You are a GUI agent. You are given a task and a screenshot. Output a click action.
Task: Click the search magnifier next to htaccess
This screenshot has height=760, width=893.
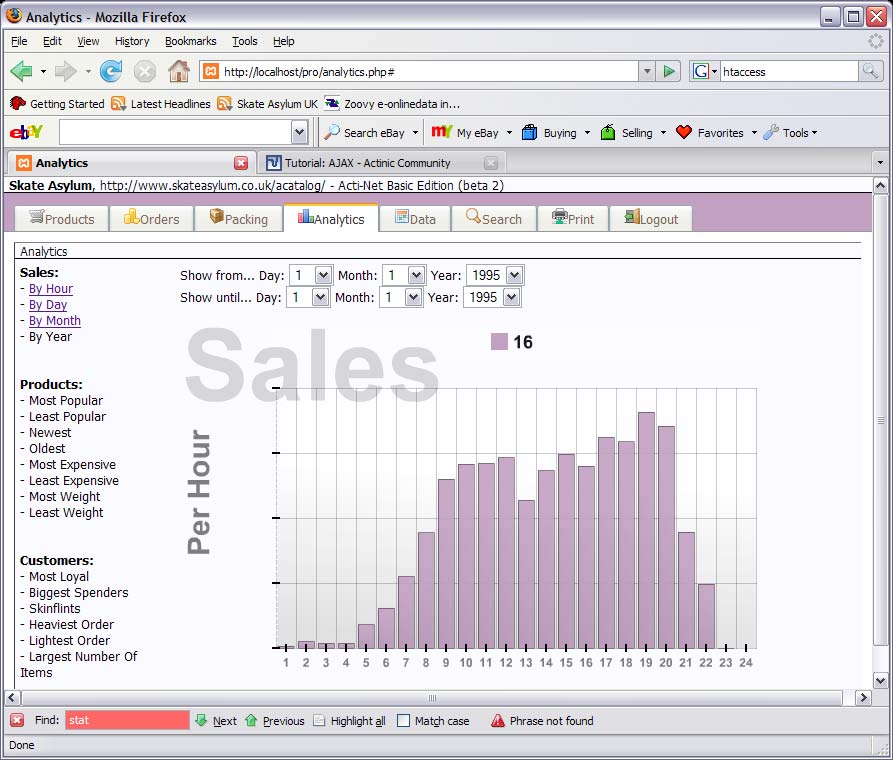click(x=870, y=71)
